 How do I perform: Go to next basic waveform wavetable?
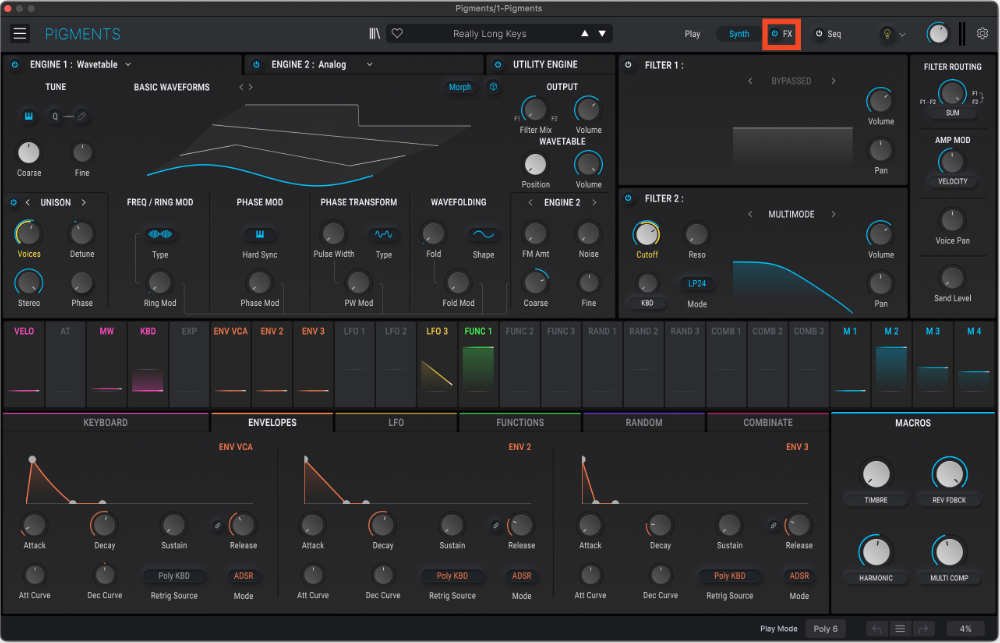[x=250, y=87]
